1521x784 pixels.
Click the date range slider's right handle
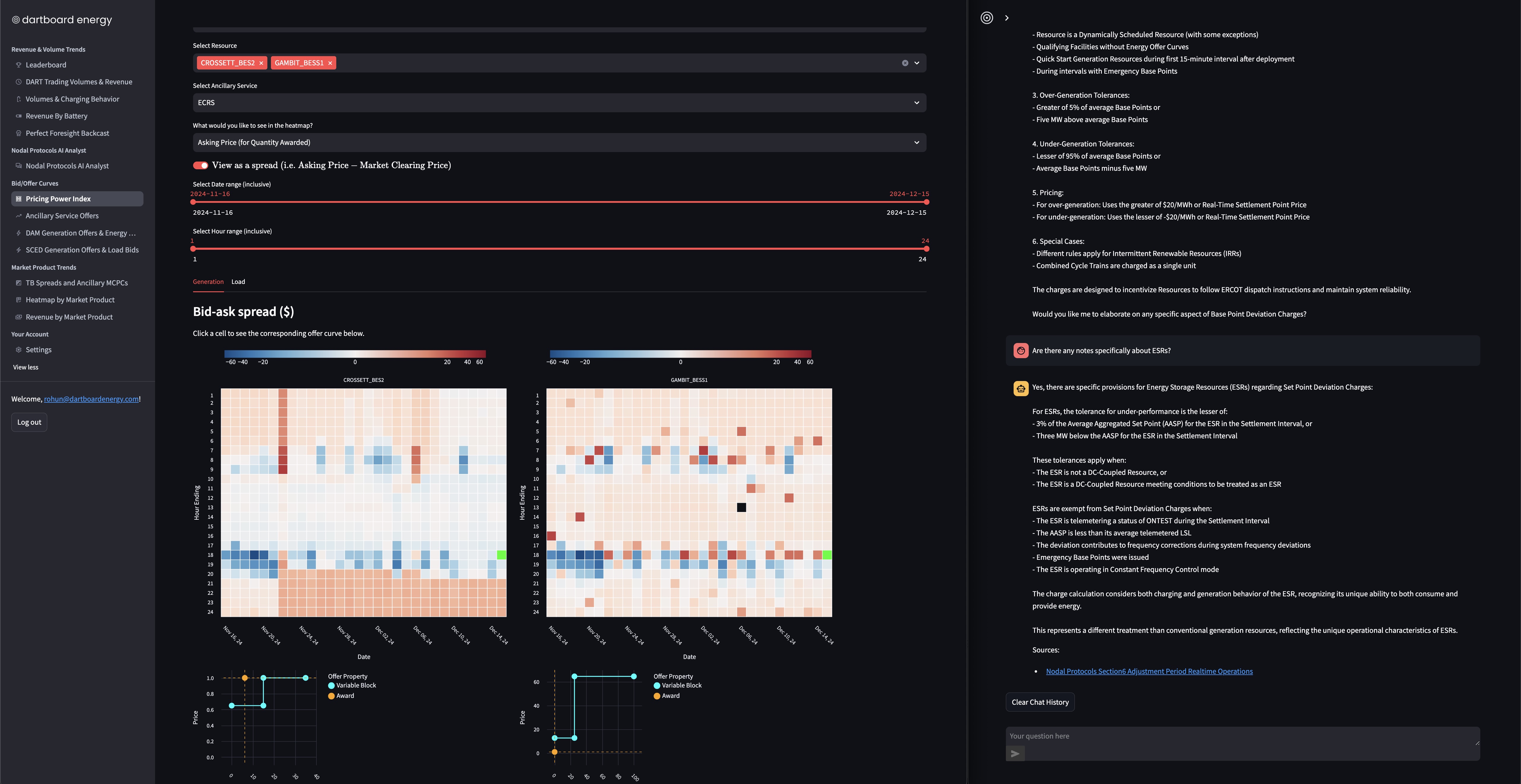click(926, 202)
